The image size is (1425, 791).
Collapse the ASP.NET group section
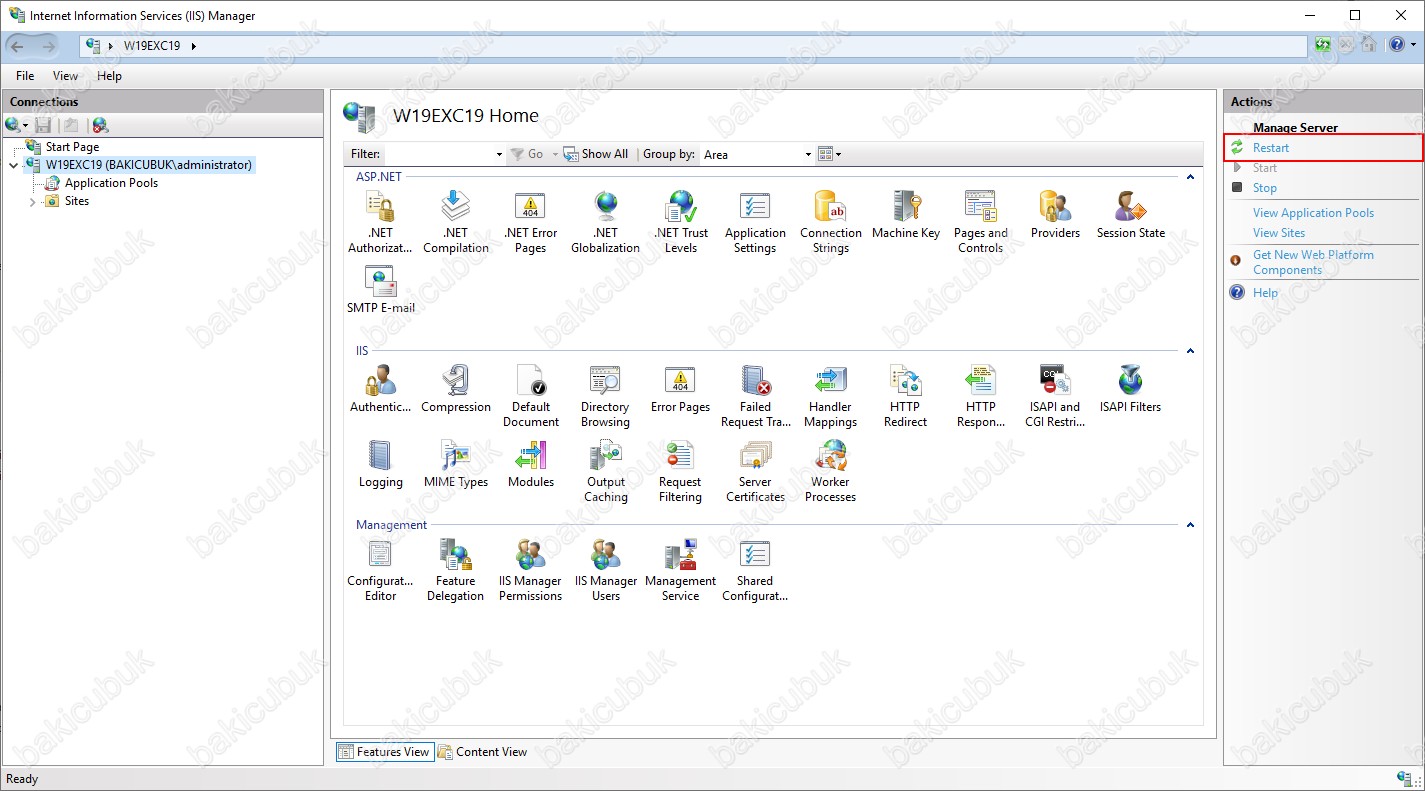pos(1190,177)
